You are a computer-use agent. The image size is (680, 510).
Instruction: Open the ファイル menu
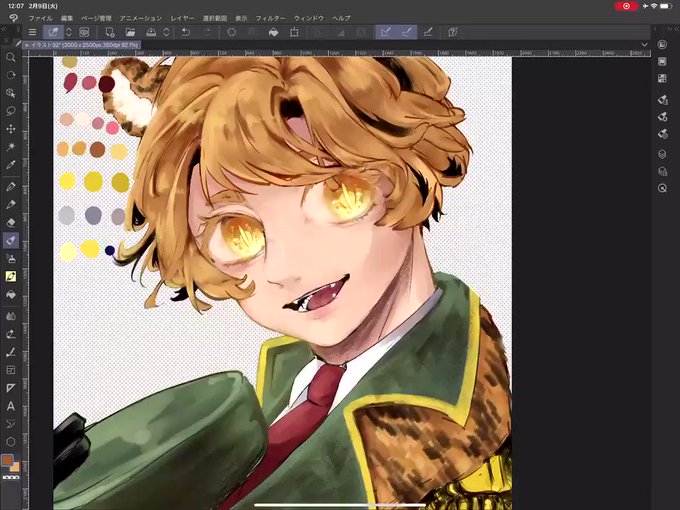40,18
